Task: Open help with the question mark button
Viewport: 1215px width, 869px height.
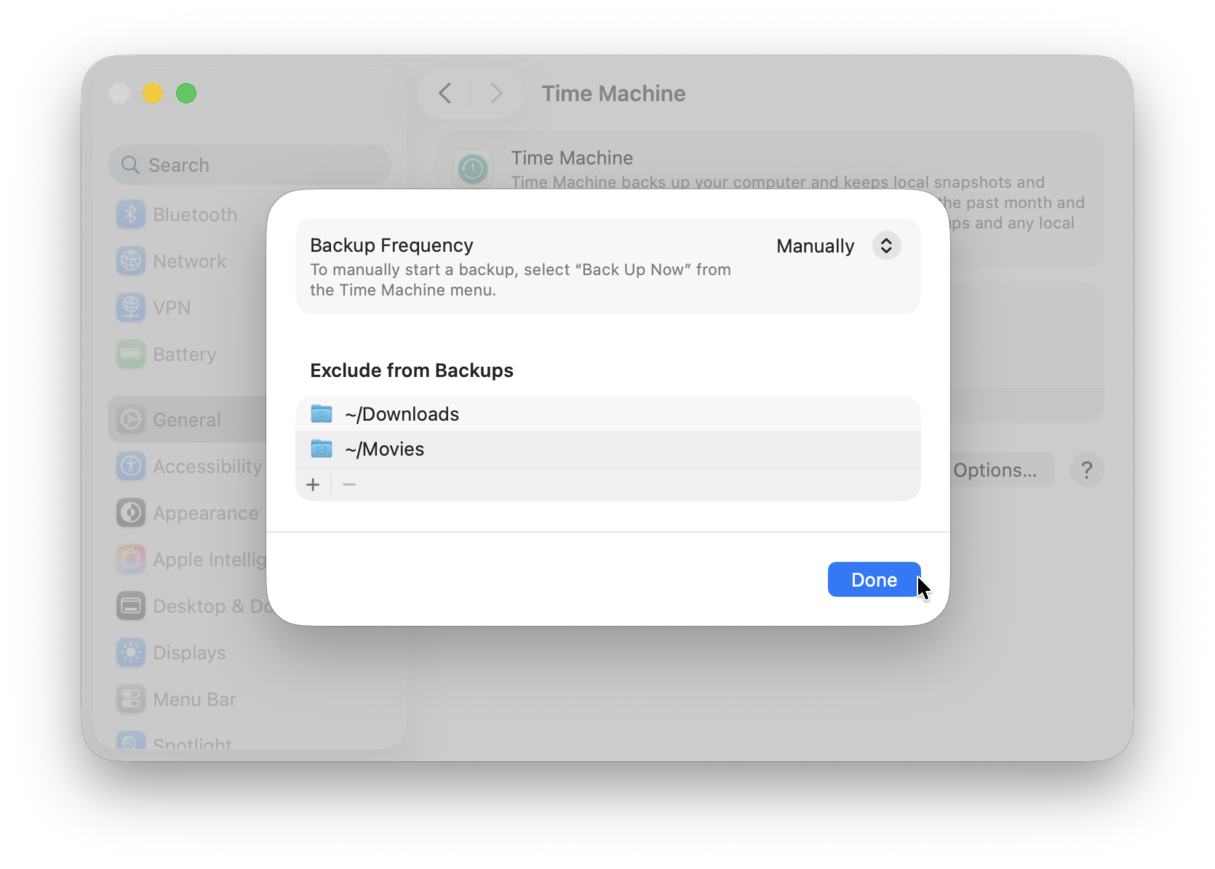Action: coord(1087,470)
